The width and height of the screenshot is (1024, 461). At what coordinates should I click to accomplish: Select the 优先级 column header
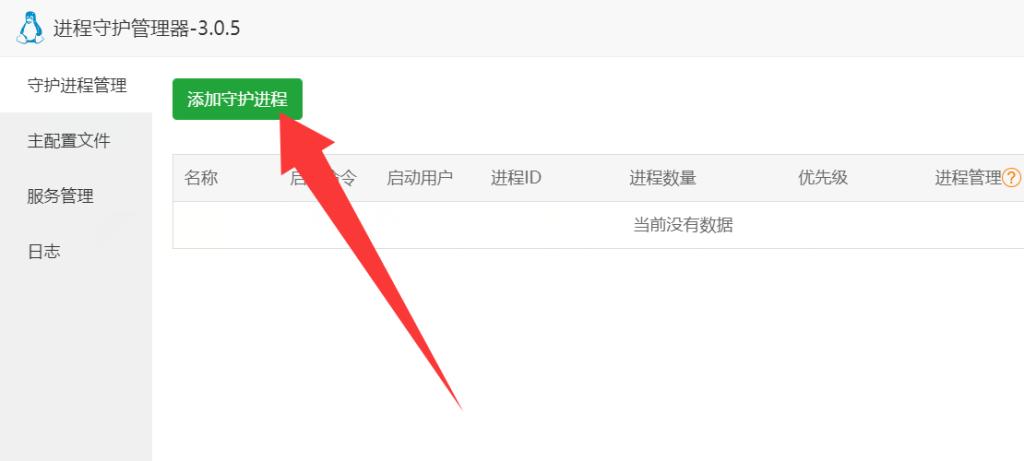point(823,178)
